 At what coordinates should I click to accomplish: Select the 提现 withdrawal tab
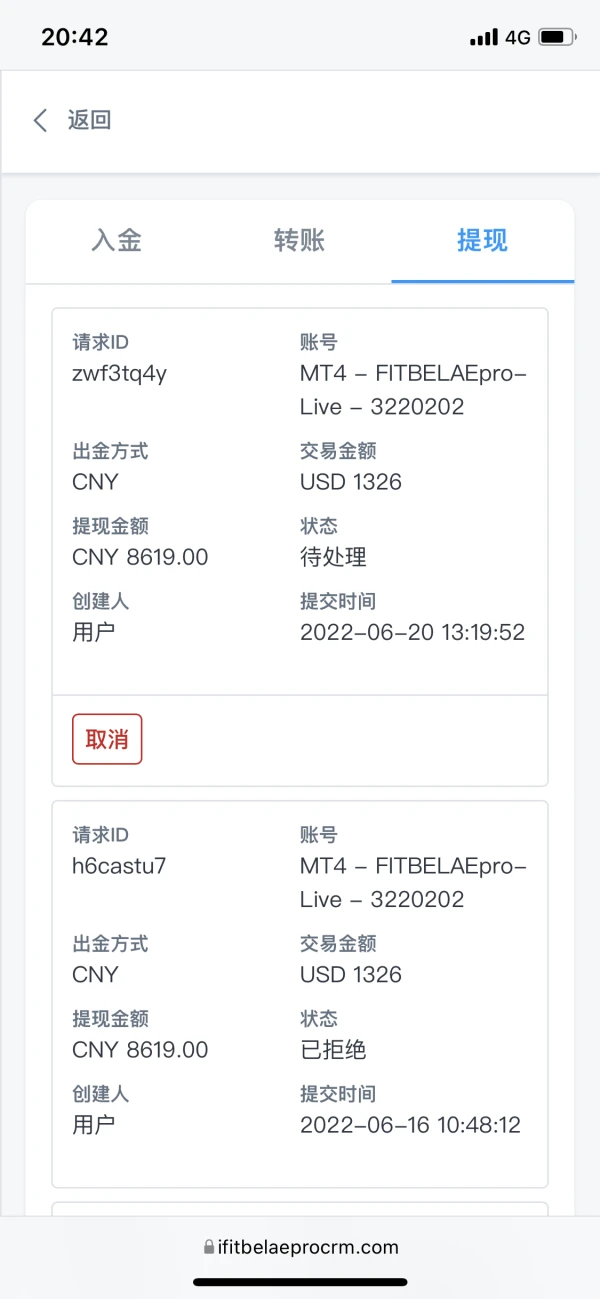tap(482, 240)
